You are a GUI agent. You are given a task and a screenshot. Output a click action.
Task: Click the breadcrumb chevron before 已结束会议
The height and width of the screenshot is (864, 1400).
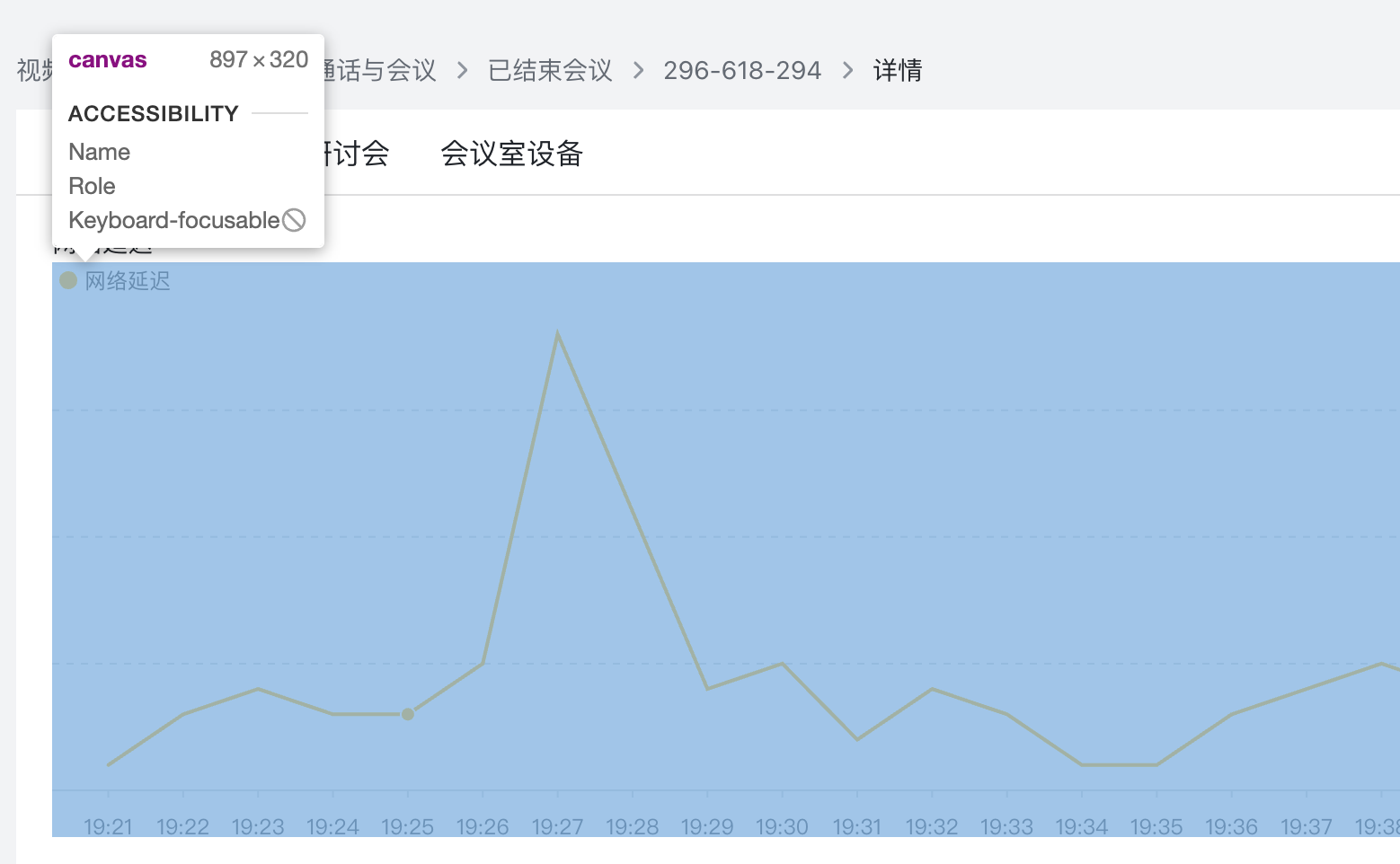pos(462,70)
